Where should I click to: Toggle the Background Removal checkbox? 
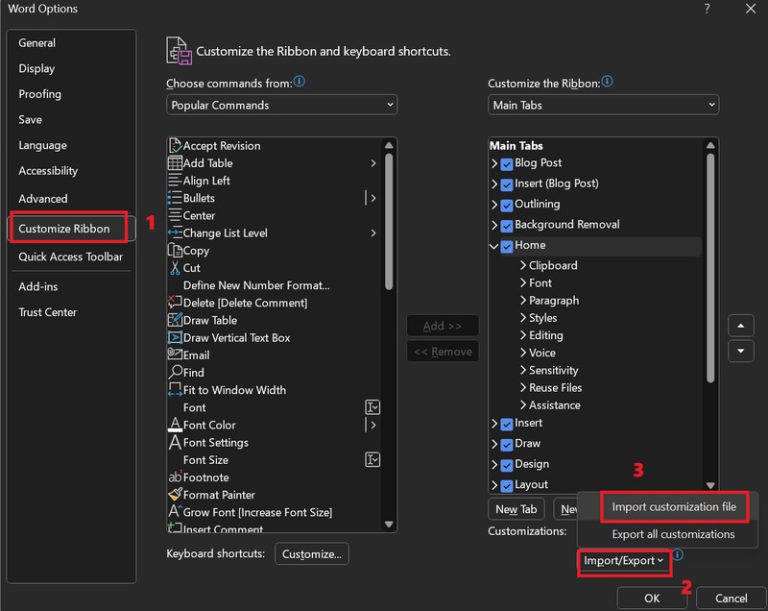pos(507,225)
